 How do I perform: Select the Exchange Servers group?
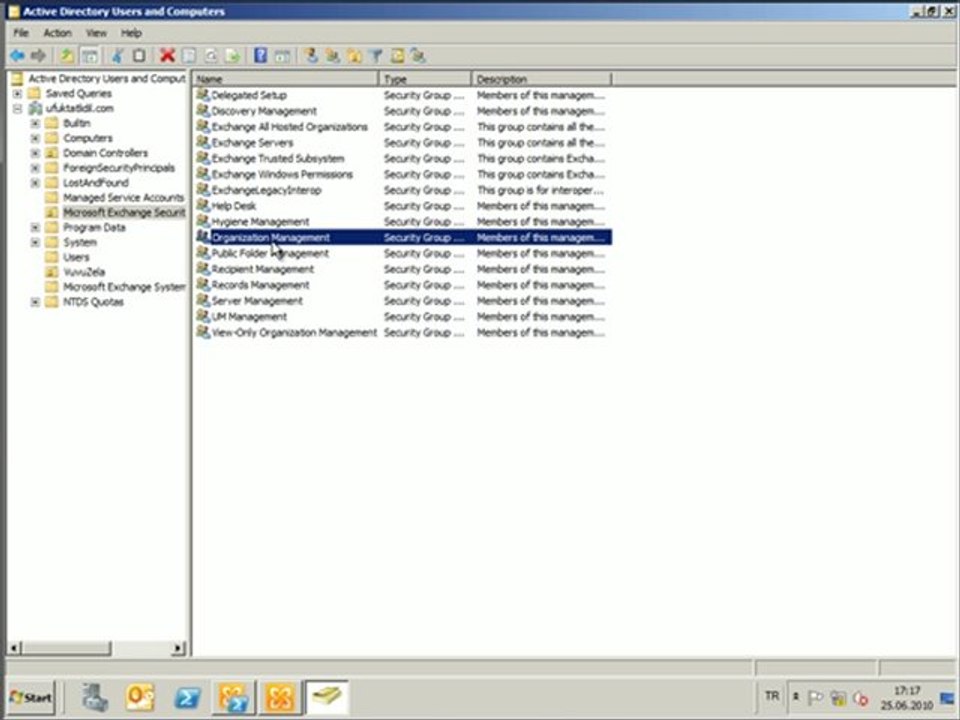click(x=252, y=143)
